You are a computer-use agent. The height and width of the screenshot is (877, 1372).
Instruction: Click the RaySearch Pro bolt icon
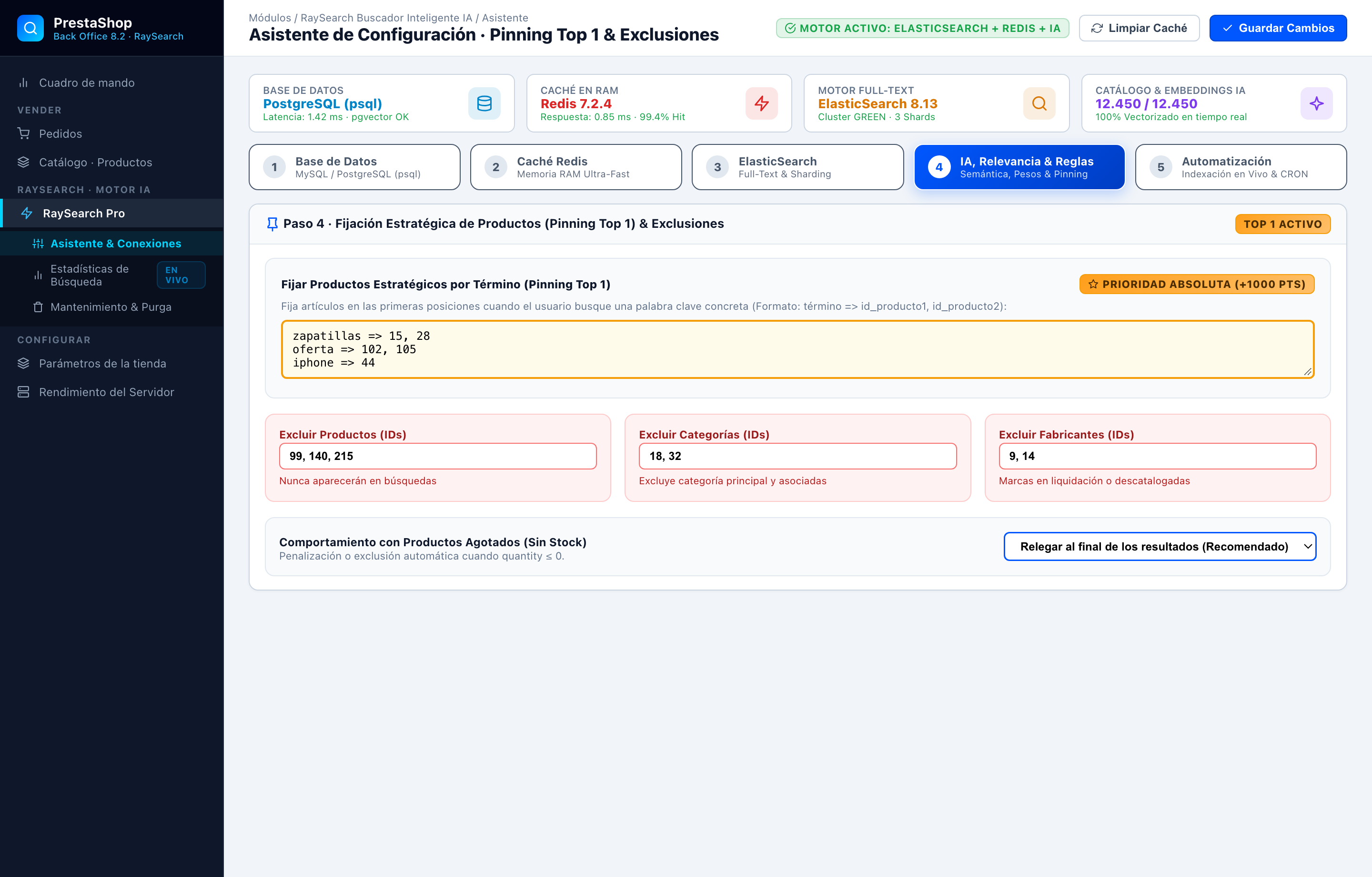pos(27,213)
